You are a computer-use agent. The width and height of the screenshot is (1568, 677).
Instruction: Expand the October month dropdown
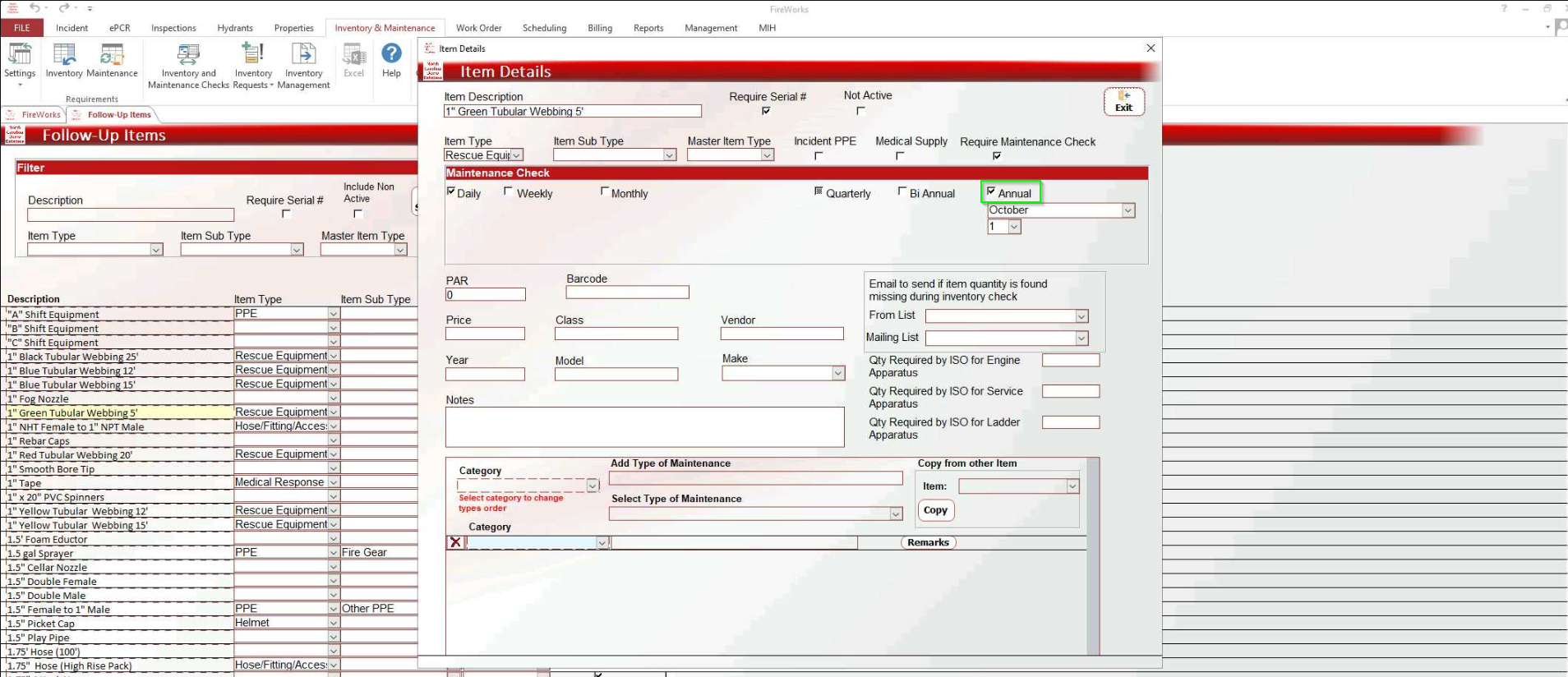coord(1128,210)
